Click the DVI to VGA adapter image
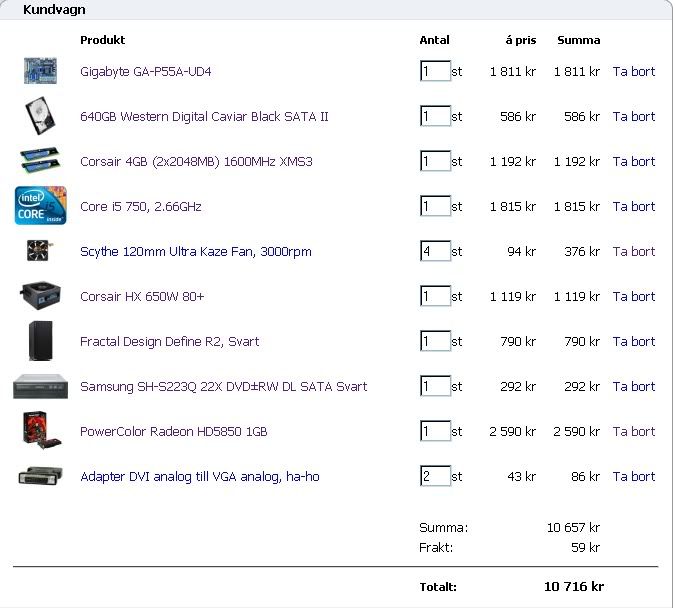The height and width of the screenshot is (608, 675). (41, 476)
